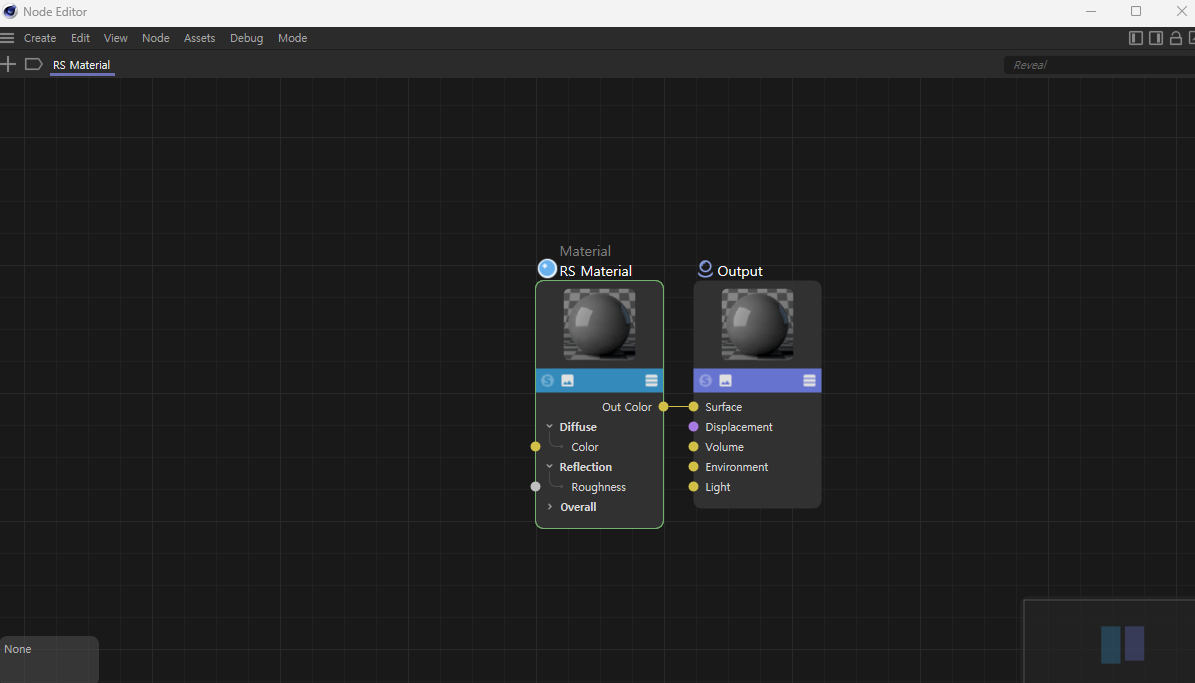Click the S solo icon on Output node
This screenshot has width=1195, height=683.
705,380
